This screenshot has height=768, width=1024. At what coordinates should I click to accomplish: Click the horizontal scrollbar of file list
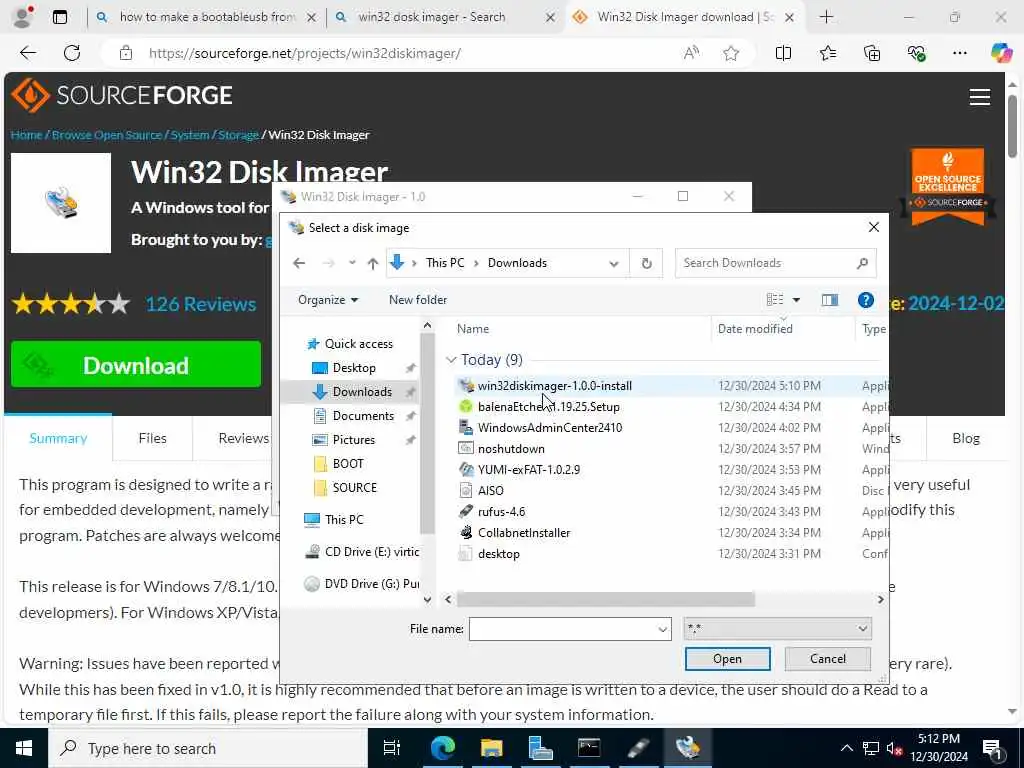coord(605,599)
